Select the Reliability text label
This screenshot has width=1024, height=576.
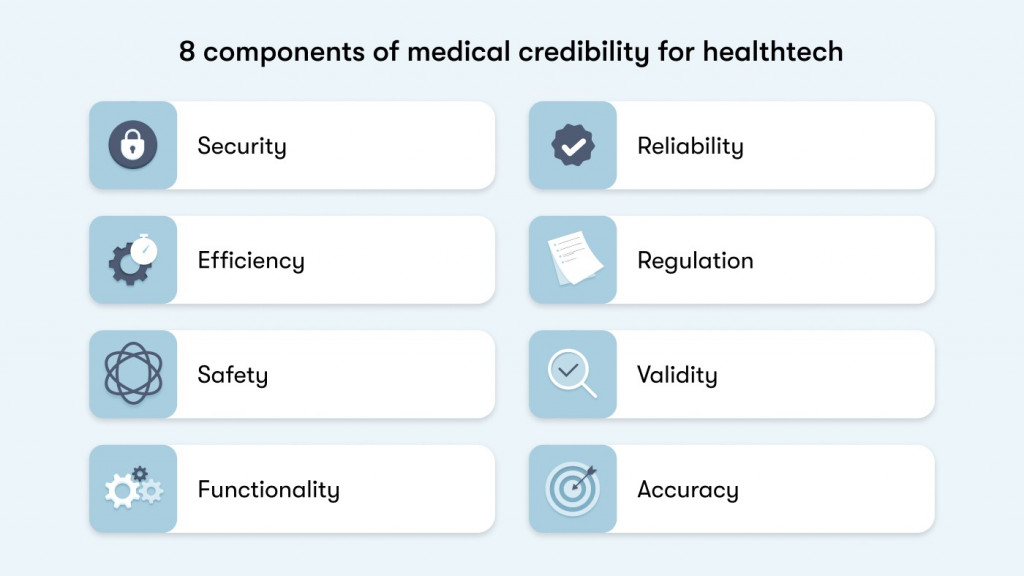click(690, 146)
